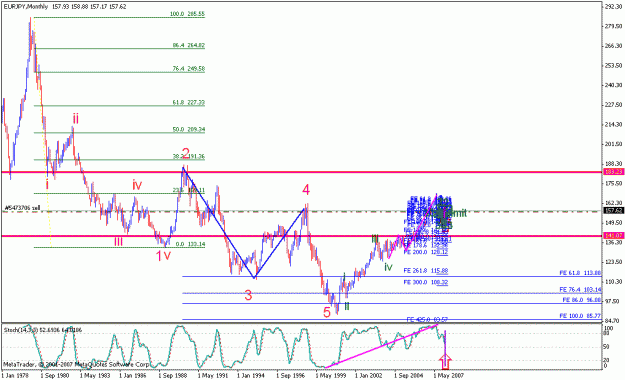This screenshot has height=380, width=625.
Task: Click the stochastic scale value 50
Action: click(607, 347)
